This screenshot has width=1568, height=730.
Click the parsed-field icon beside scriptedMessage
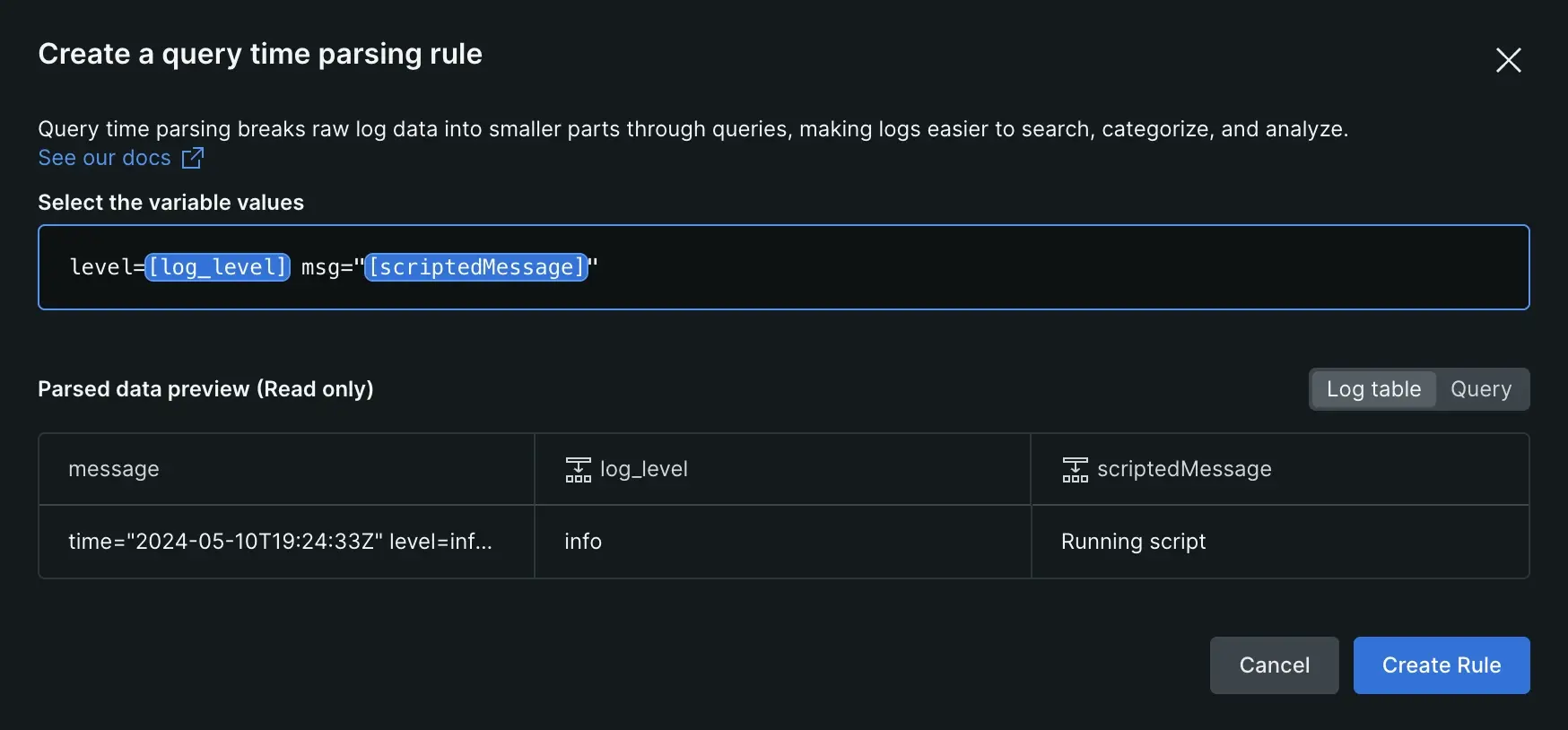[1075, 469]
